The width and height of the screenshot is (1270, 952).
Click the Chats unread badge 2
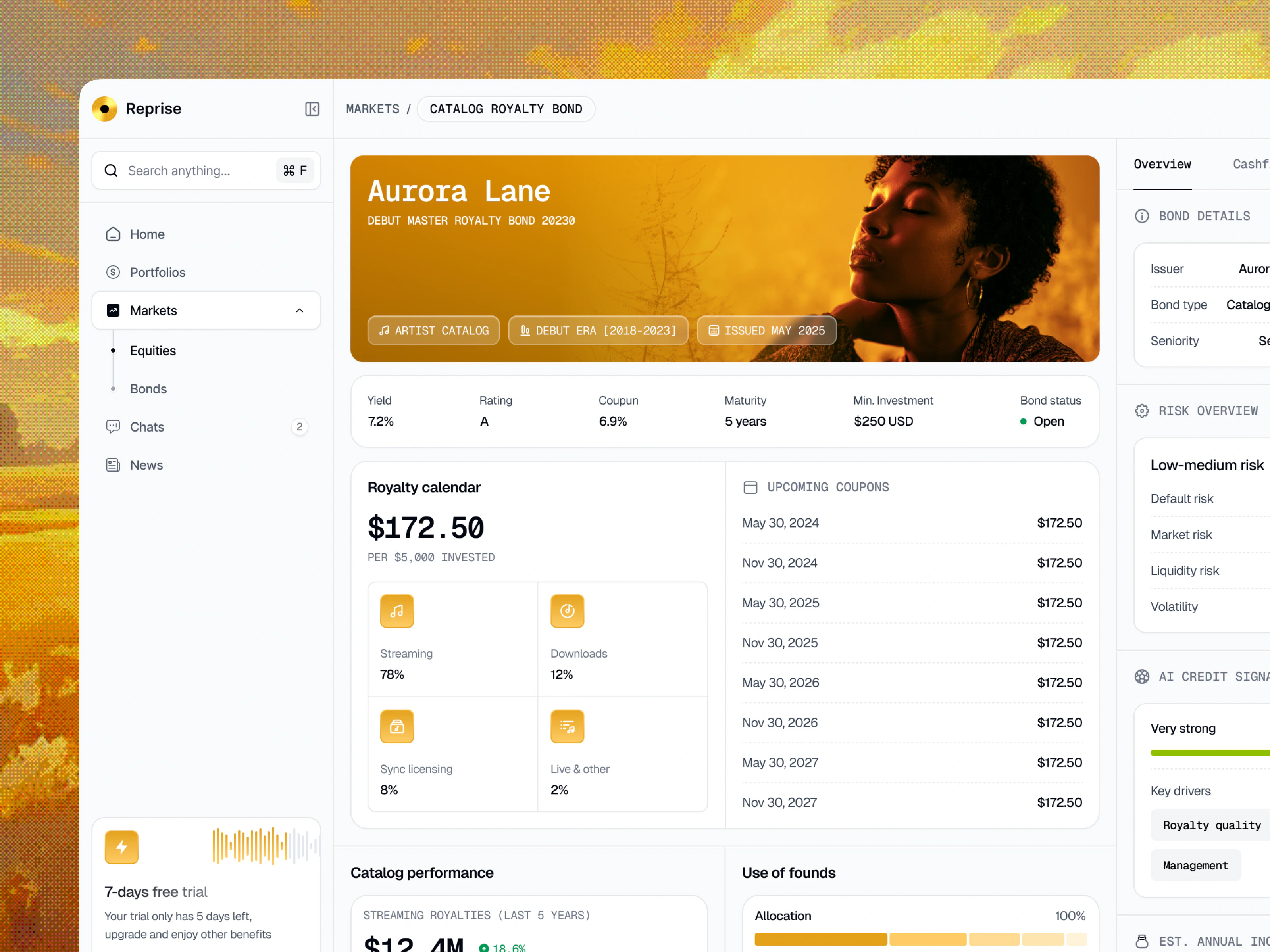(x=299, y=427)
